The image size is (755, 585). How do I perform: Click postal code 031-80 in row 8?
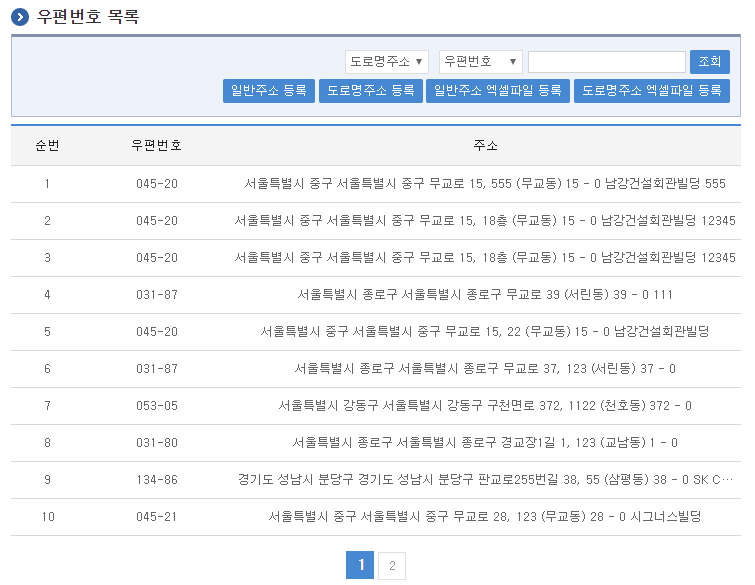[x=157, y=443]
